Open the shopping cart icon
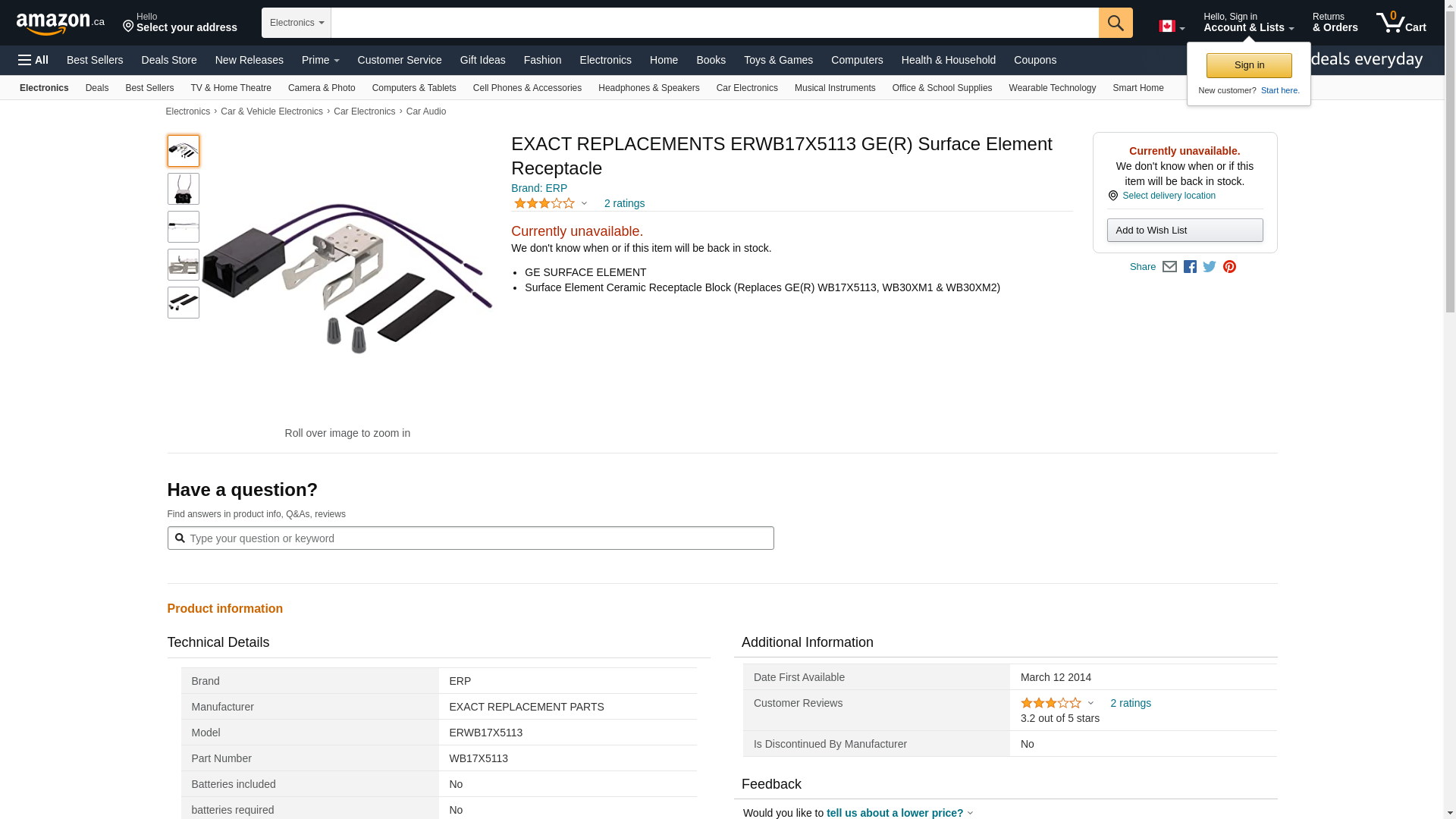This screenshot has height=819, width=1456. (1401, 23)
